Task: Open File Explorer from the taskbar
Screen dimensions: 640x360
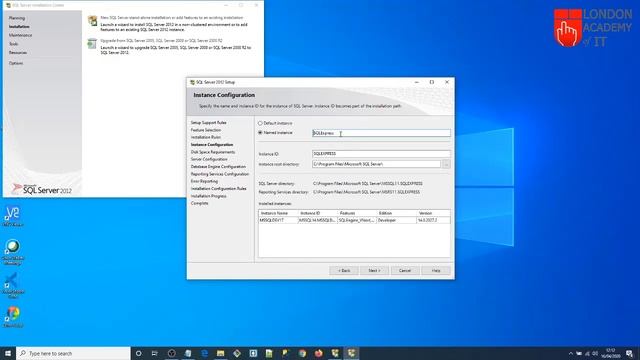Action: (220, 353)
